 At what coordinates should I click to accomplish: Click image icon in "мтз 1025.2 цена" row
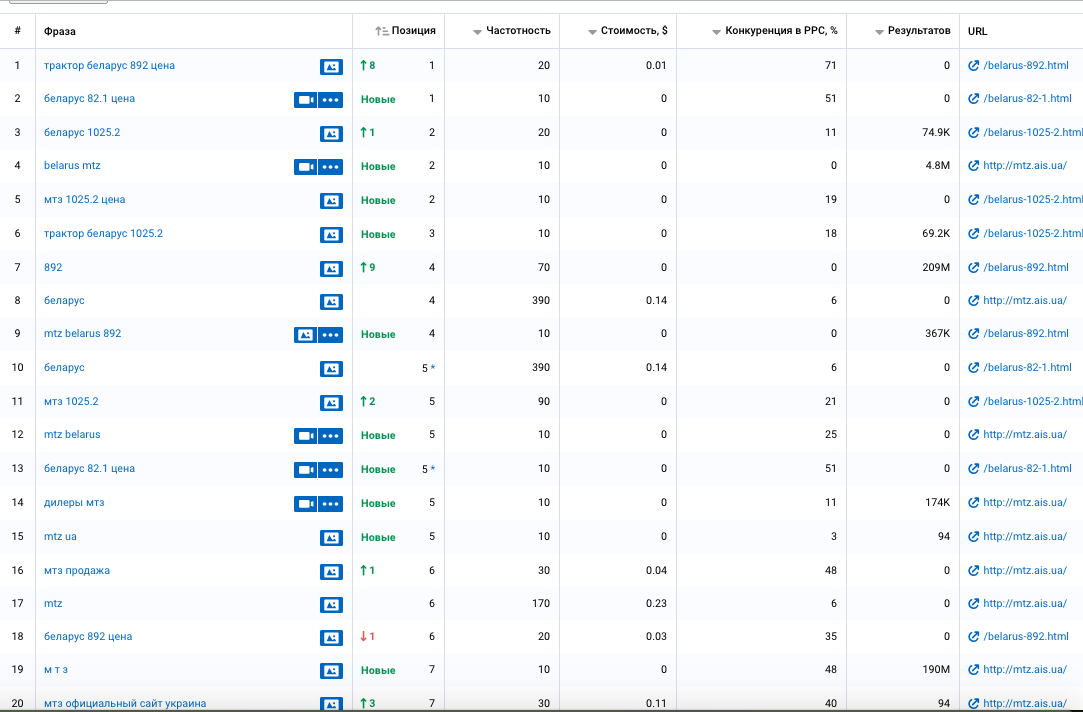(x=331, y=201)
